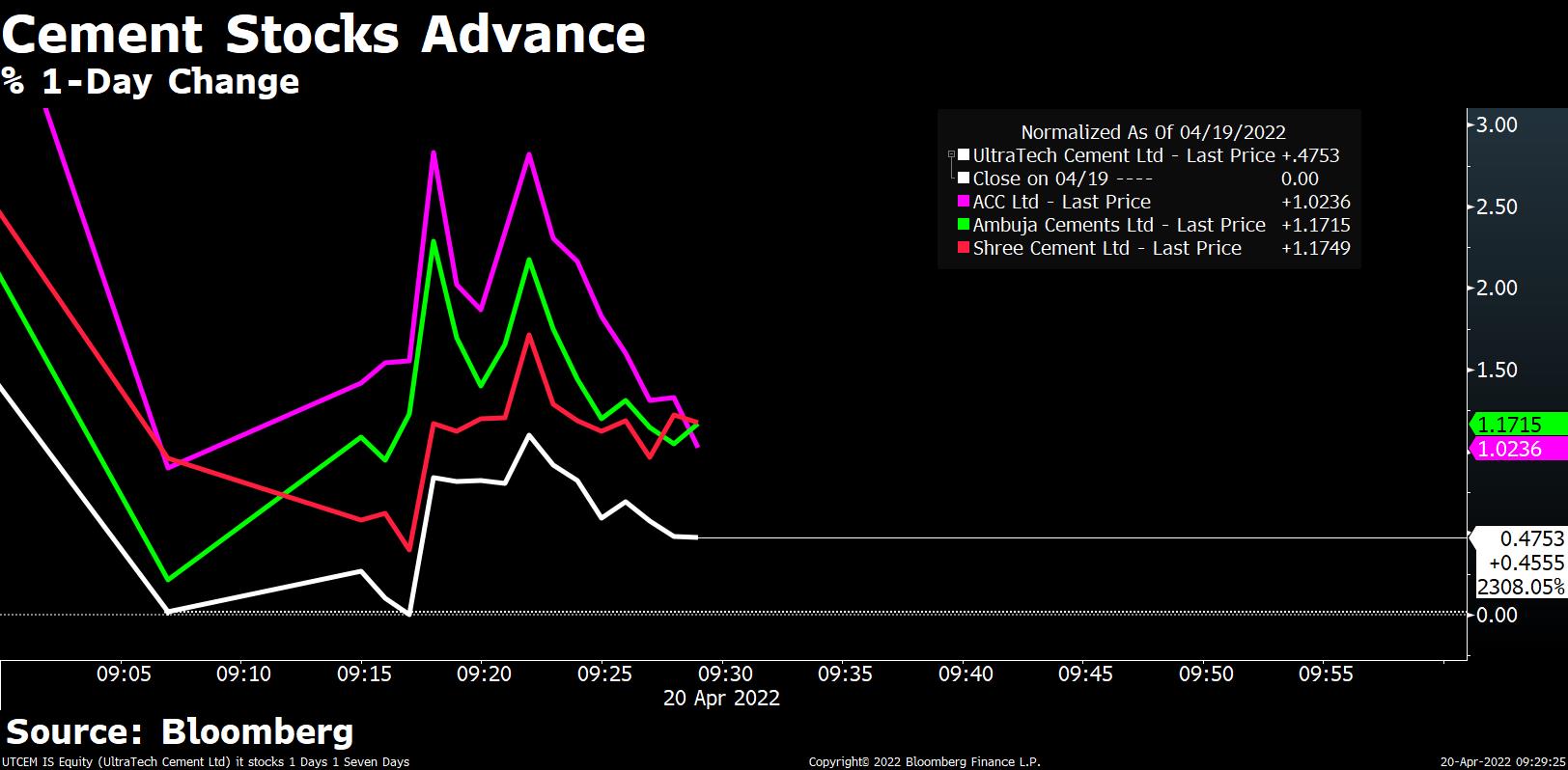Click the 2308.05% change value label
Image resolution: width=1568 pixels, height=770 pixels.
point(1521,587)
